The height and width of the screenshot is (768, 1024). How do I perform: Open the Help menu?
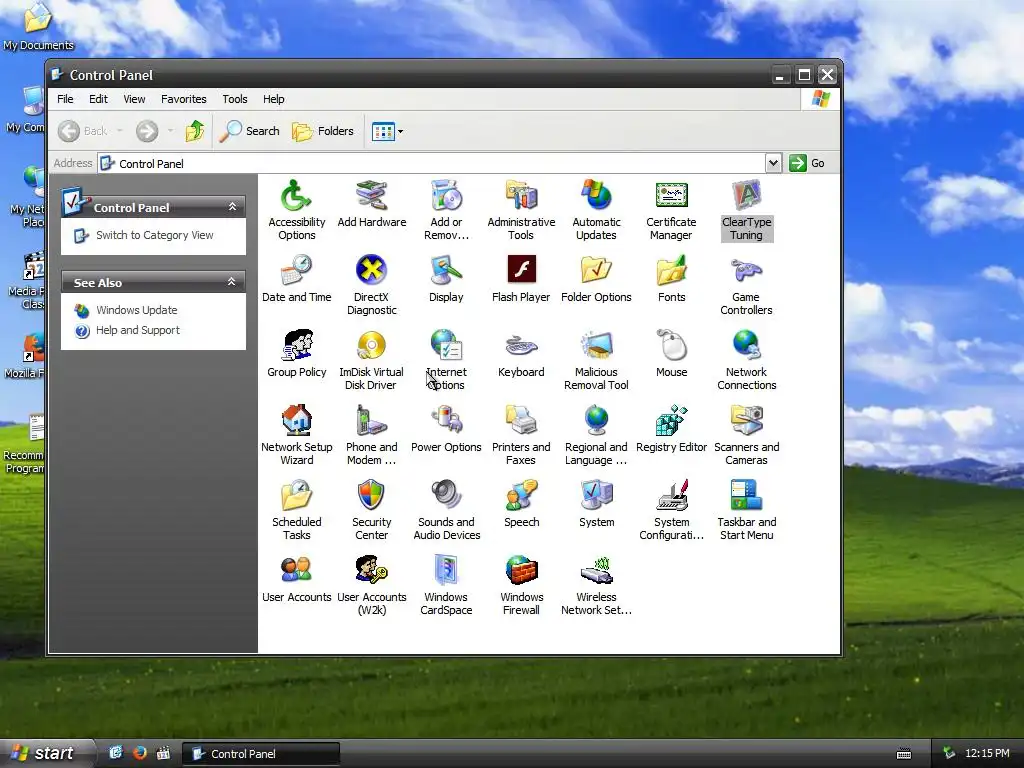[x=274, y=99]
